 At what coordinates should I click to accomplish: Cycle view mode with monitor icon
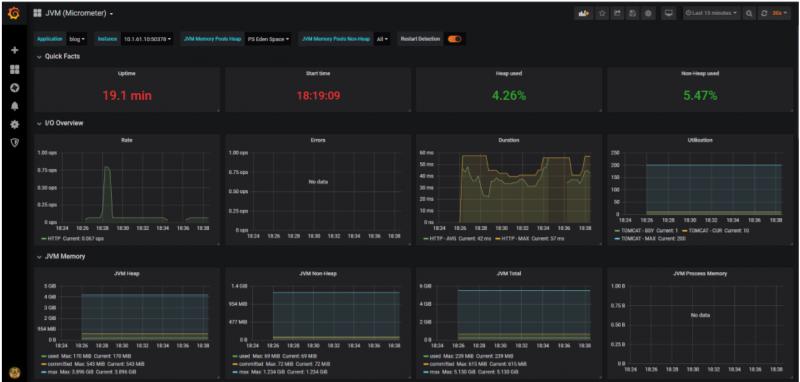(x=669, y=14)
